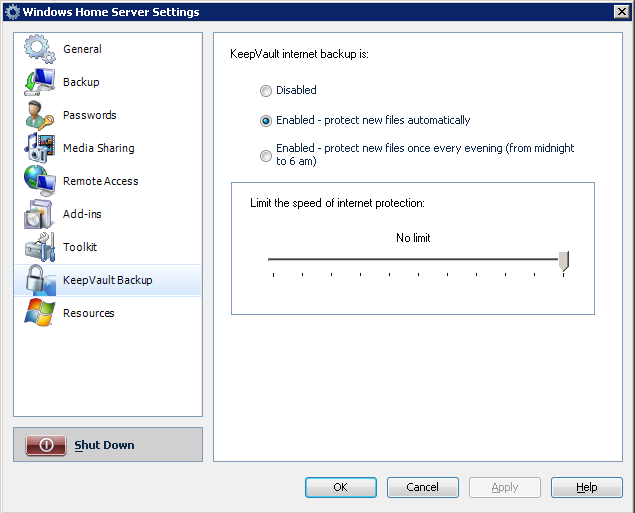Image resolution: width=635 pixels, height=513 pixels.
Task: Click the Cancel button
Action: click(x=422, y=487)
